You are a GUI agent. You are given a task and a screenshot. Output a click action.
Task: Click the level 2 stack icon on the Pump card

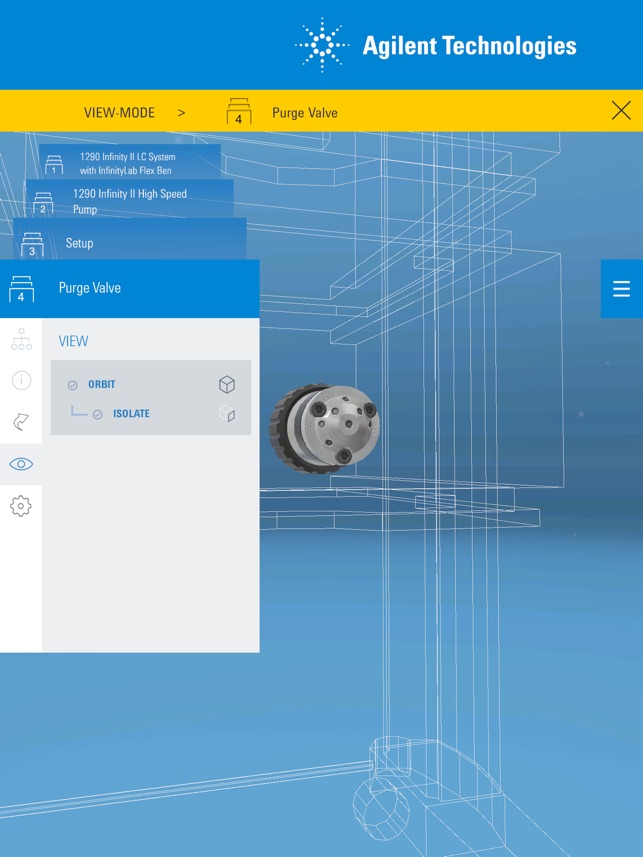(43, 203)
